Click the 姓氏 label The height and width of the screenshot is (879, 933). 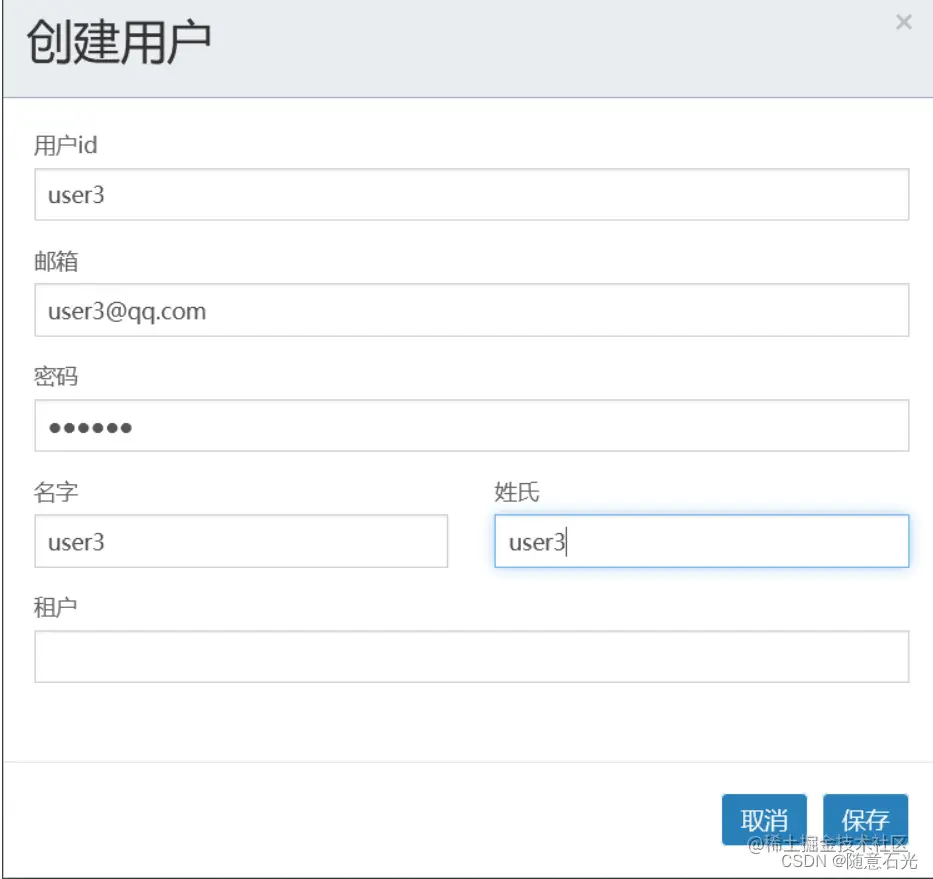(516, 492)
